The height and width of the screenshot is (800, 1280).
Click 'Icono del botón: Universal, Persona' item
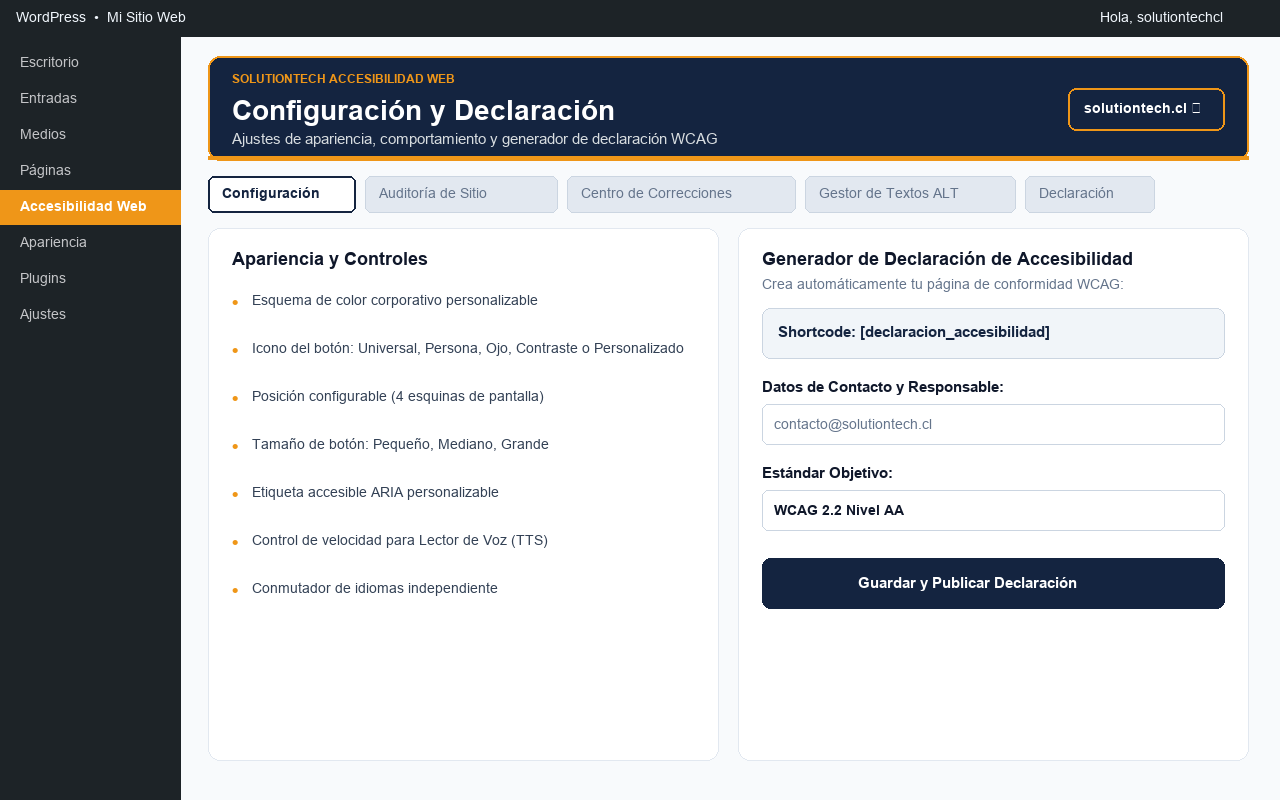[468, 348]
